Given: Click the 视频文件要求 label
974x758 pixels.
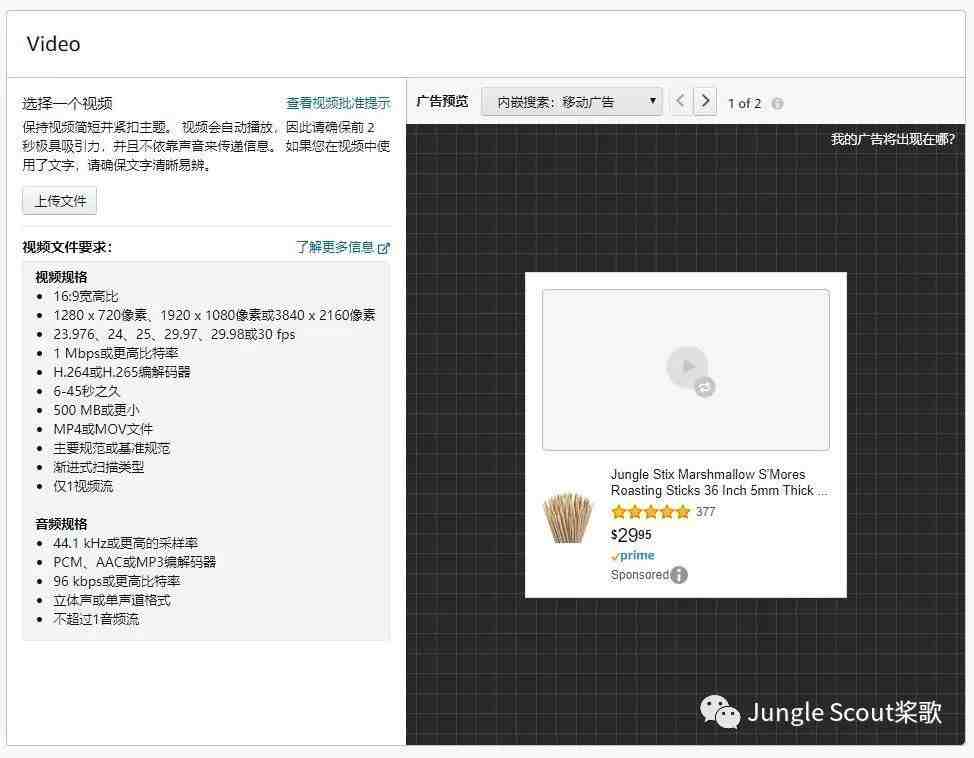Looking at the screenshot, I should (x=67, y=247).
